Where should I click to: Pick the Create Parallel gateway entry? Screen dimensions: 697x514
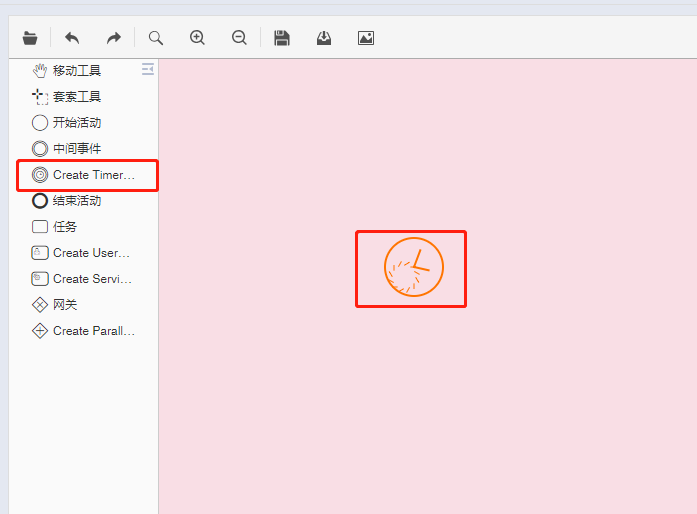[x=83, y=331]
